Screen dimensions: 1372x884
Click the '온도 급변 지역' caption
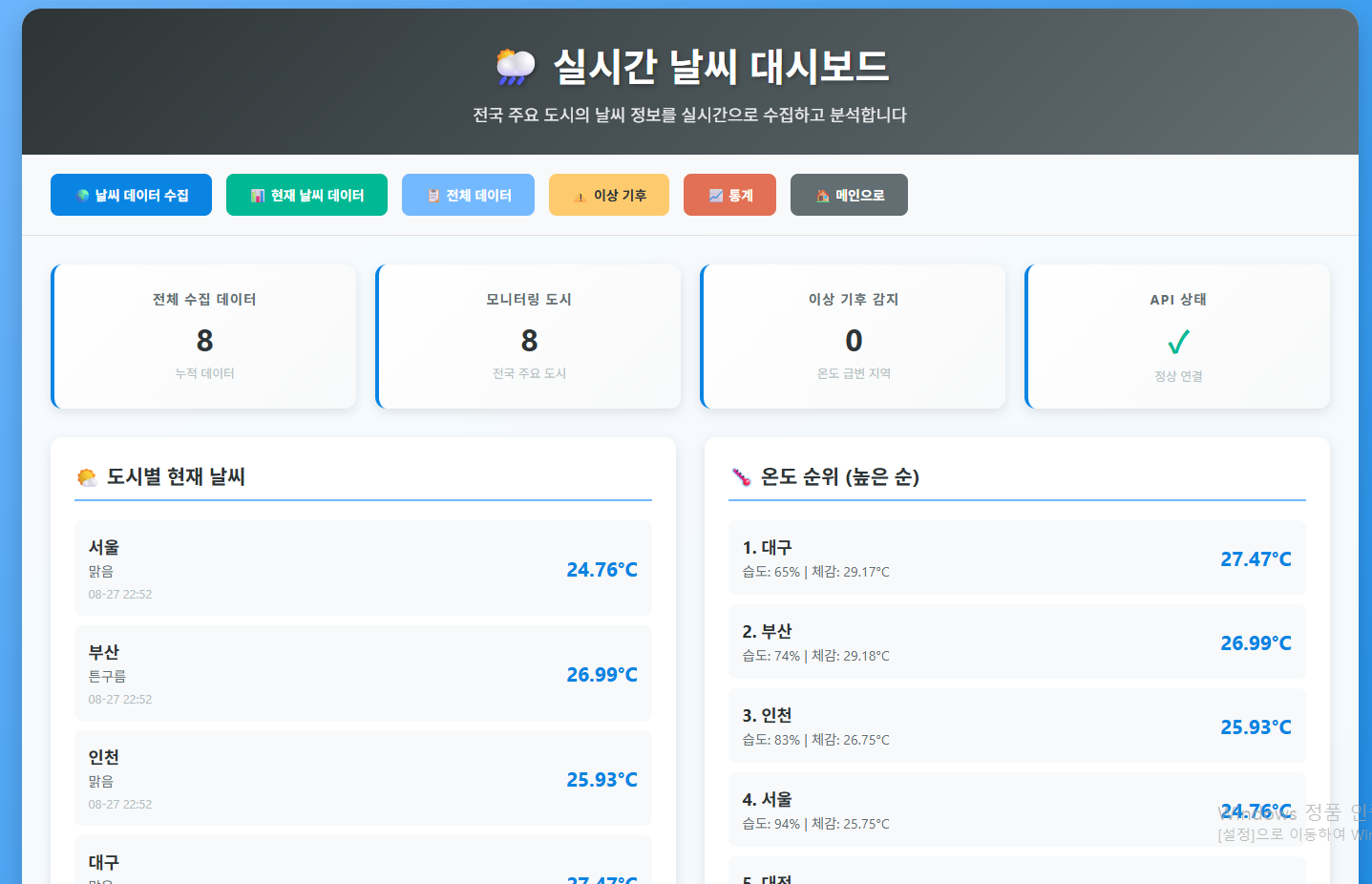(x=854, y=373)
